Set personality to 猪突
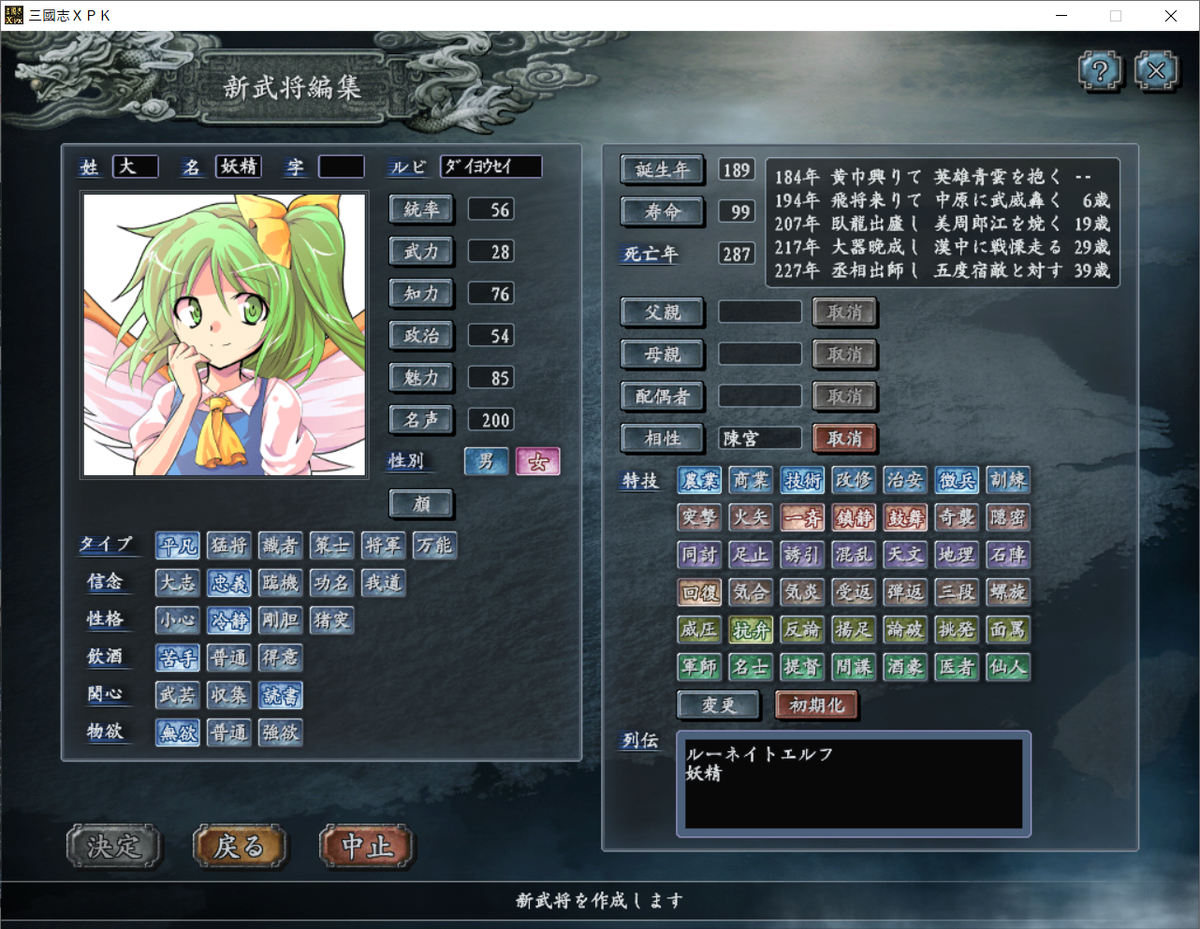 [x=331, y=620]
